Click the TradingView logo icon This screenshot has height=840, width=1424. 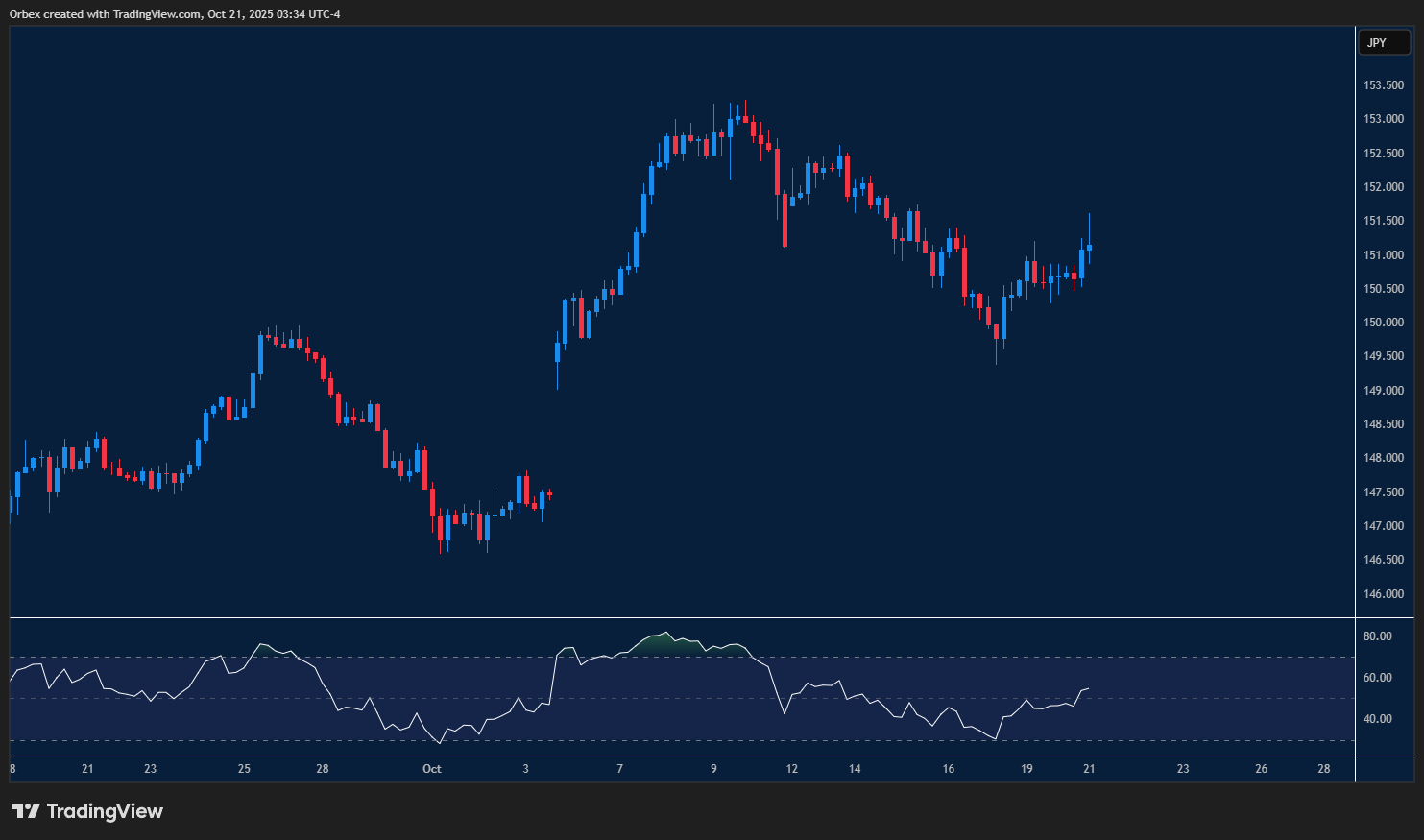tap(26, 811)
